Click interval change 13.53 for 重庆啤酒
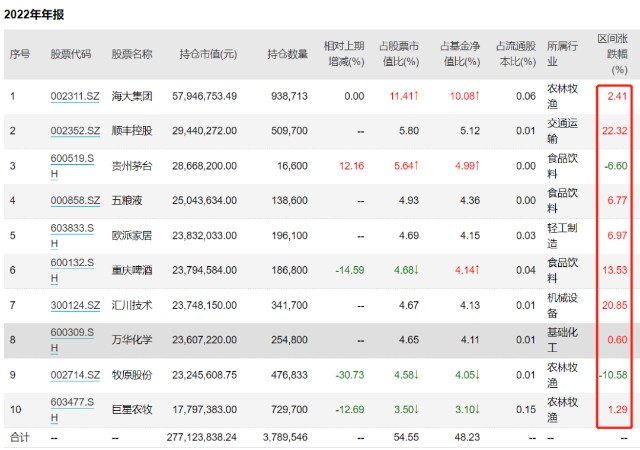 [x=615, y=270]
